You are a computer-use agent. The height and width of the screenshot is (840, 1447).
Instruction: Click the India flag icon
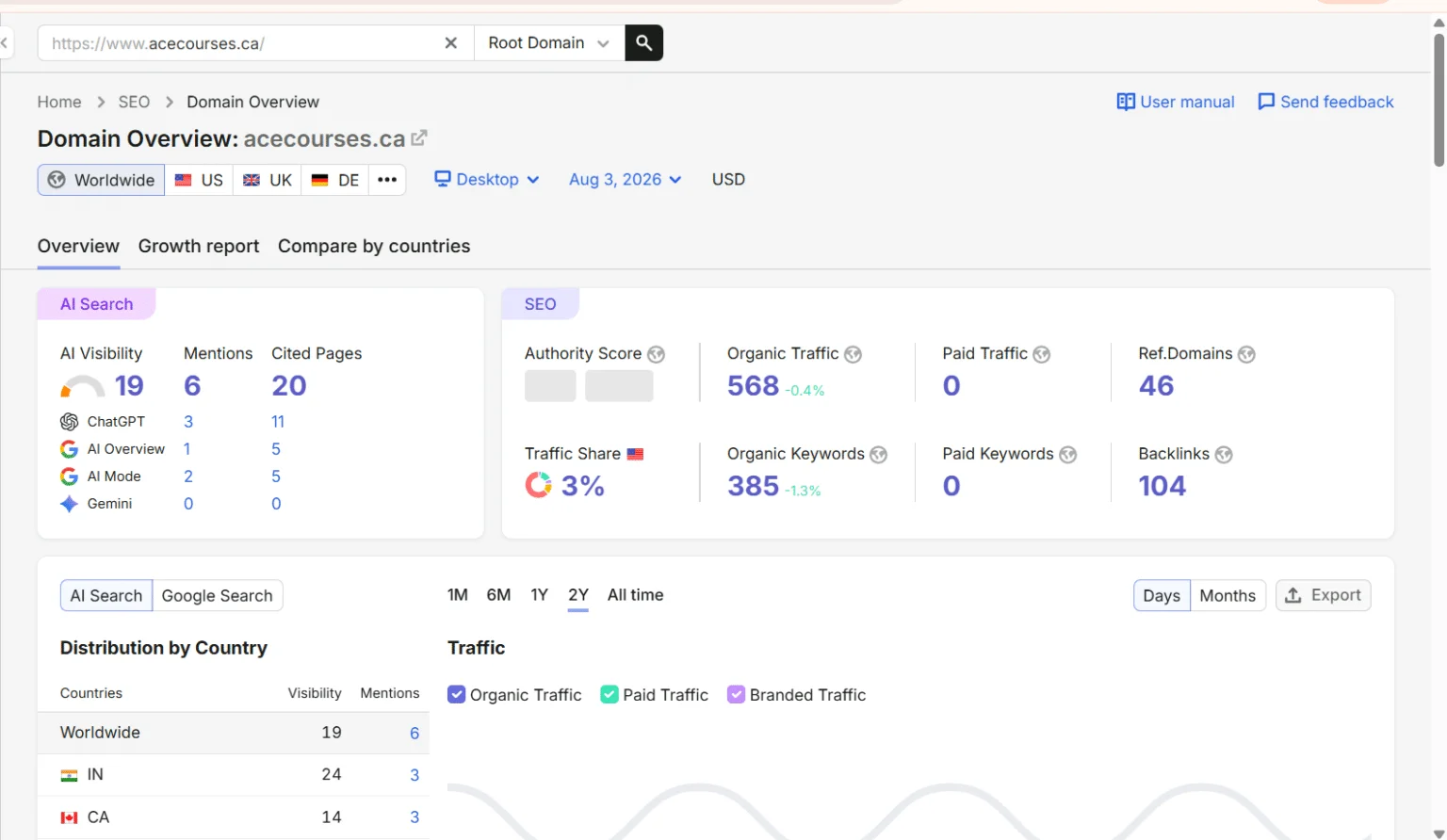tap(69, 775)
